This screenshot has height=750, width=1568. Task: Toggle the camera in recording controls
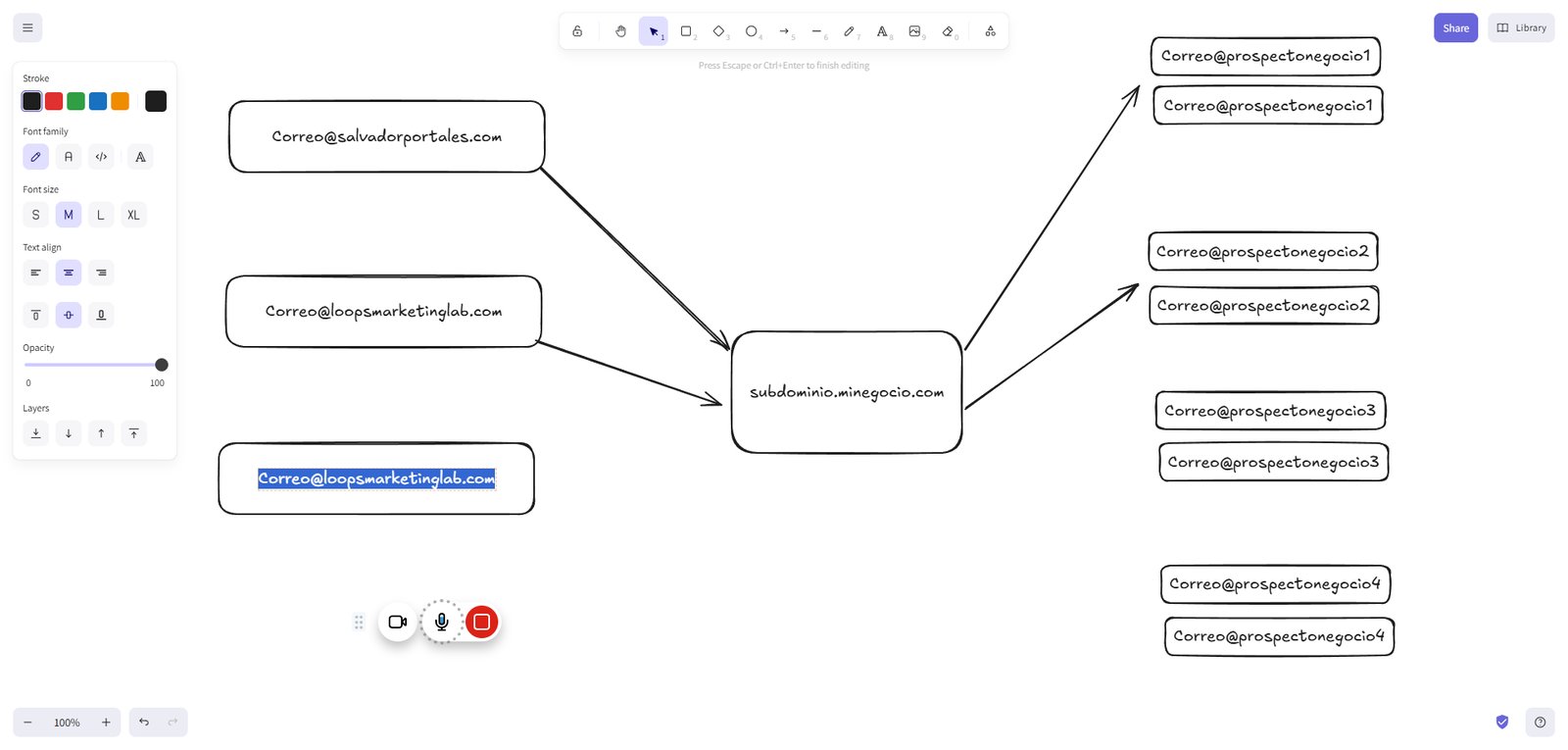click(x=397, y=622)
